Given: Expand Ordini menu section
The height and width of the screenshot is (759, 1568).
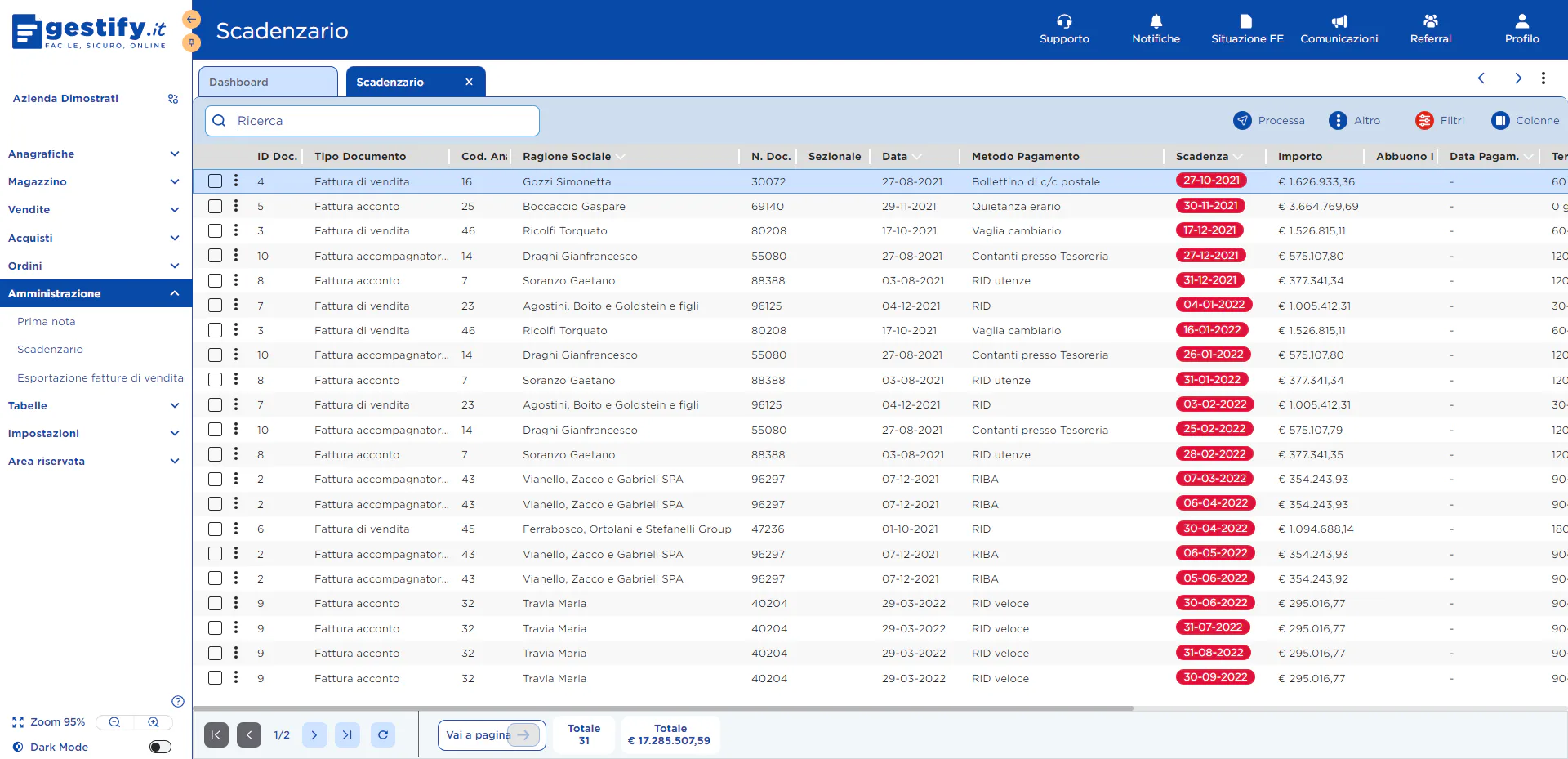Looking at the screenshot, I should tap(95, 266).
